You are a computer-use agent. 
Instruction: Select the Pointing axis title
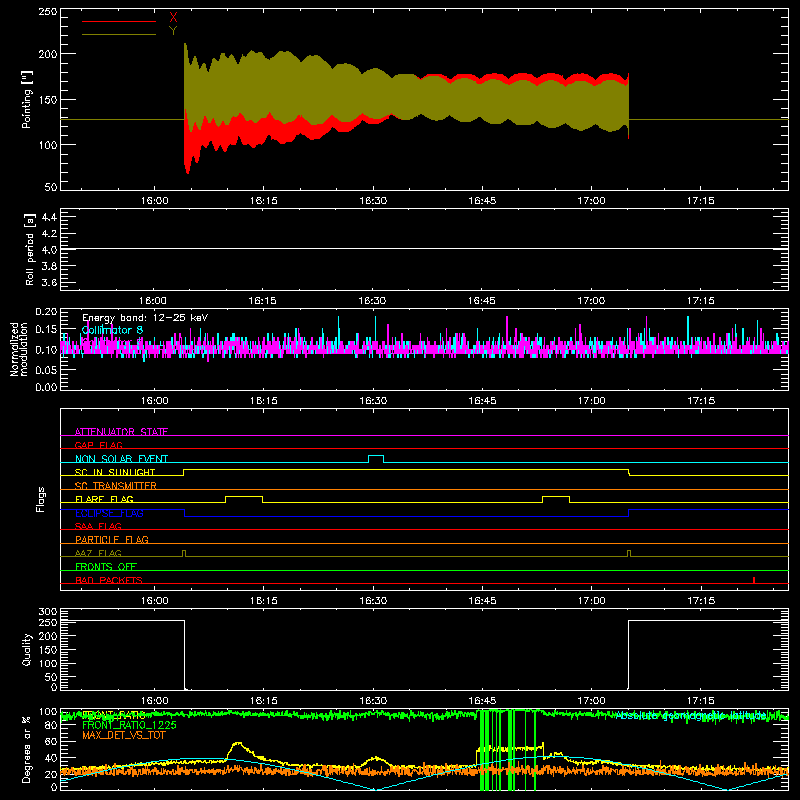[27, 99]
